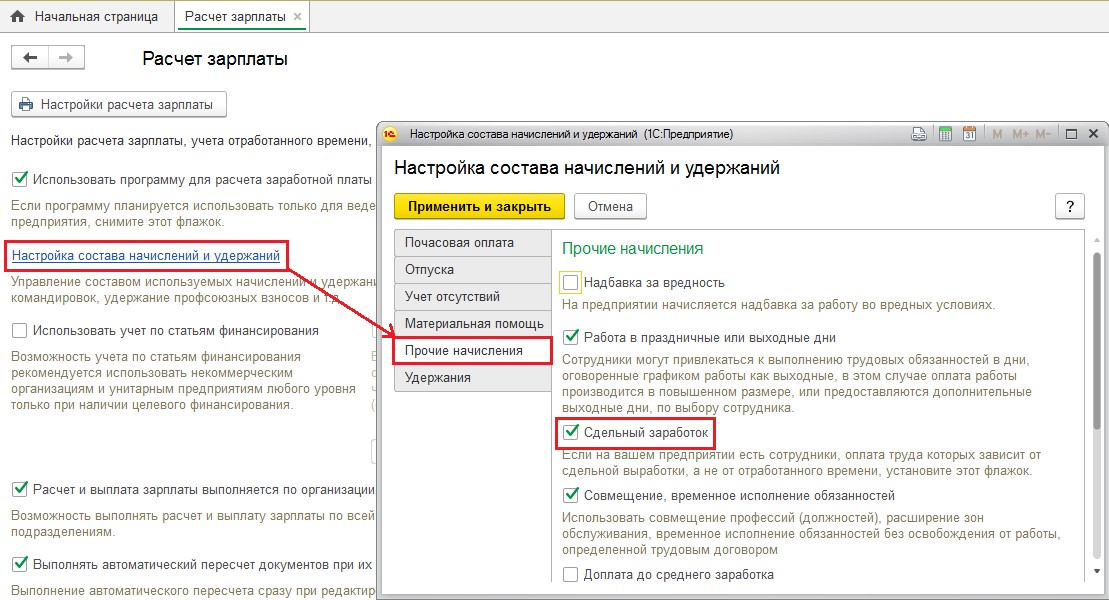Image resolution: width=1109 pixels, height=600 pixels.
Task: Enable Доплата до среднего заработка checkbox
Action: pos(571,574)
